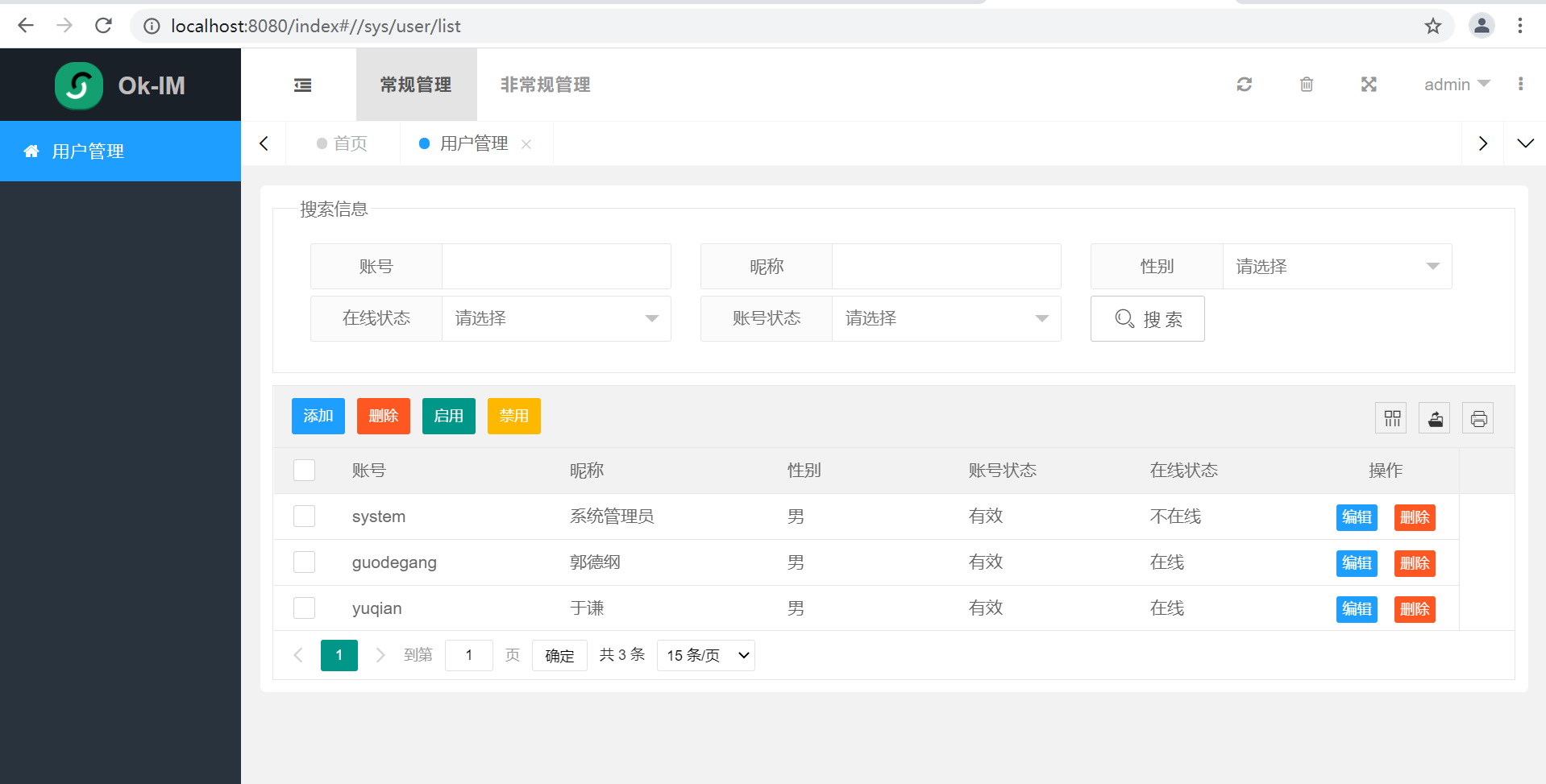Check the system row checkbox
This screenshot has width=1546, height=784.
tap(304, 516)
